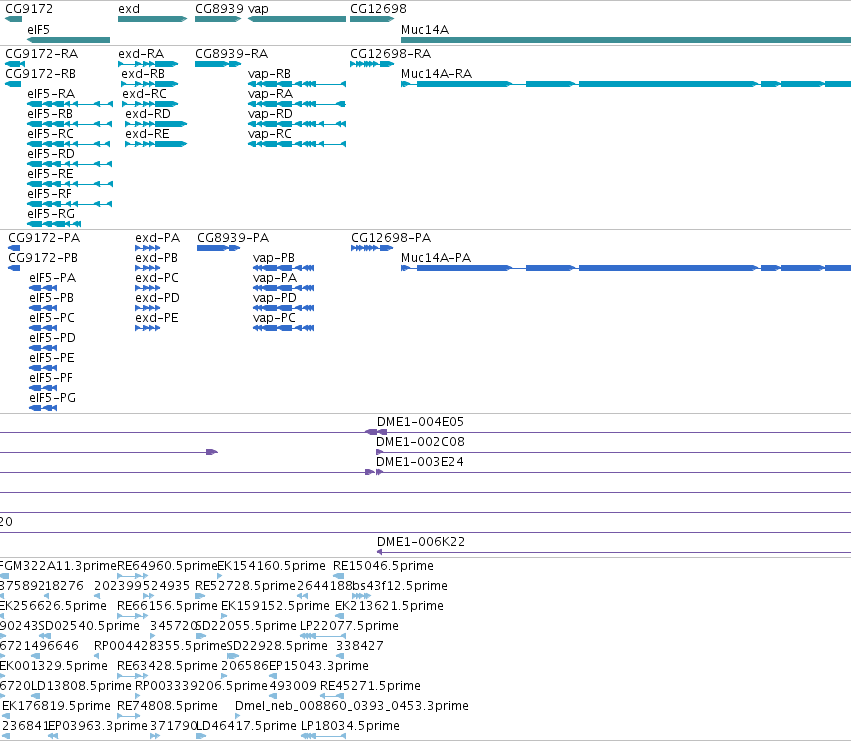The width and height of the screenshot is (851, 741).
Task: Select protein vap-PB label
Action: point(274,258)
